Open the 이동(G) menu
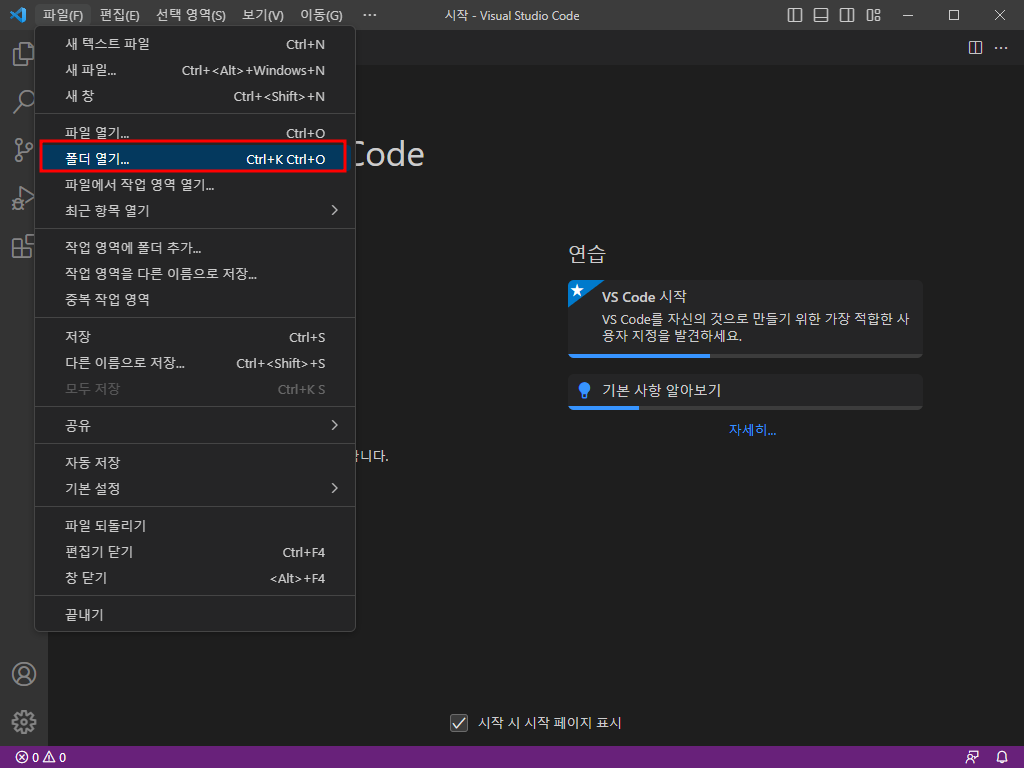The height and width of the screenshot is (768, 1024). pos(321,15)
